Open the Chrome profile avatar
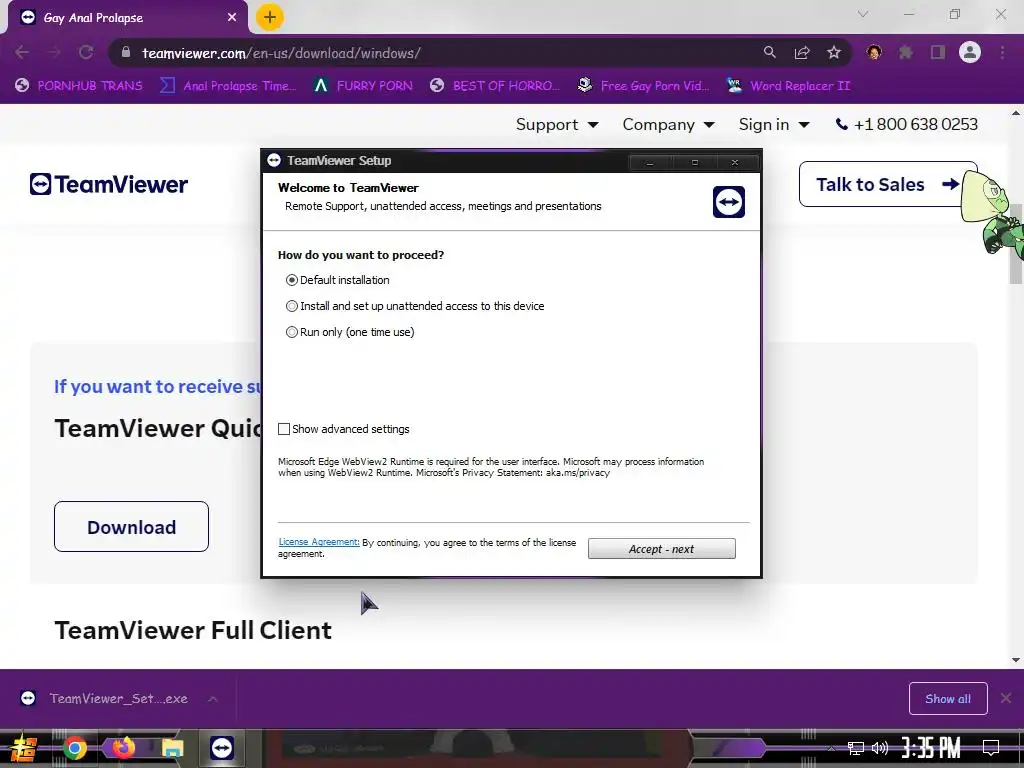The image size is (1024, 768). click(x=970, y=52)
